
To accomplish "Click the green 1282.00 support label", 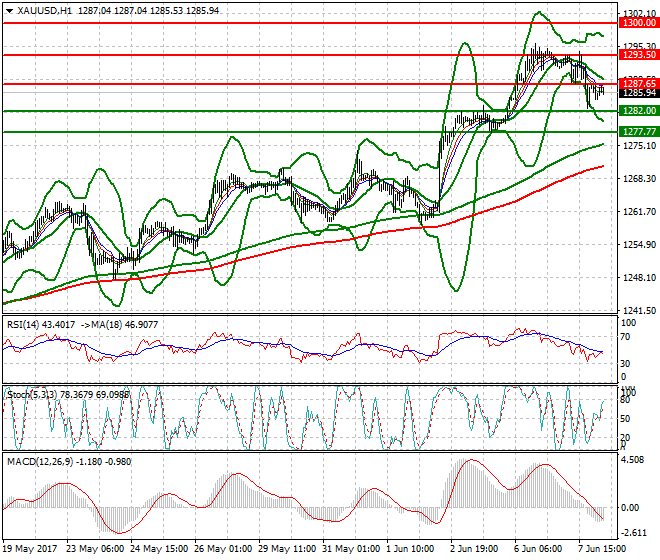I will (x=639, y=111).
